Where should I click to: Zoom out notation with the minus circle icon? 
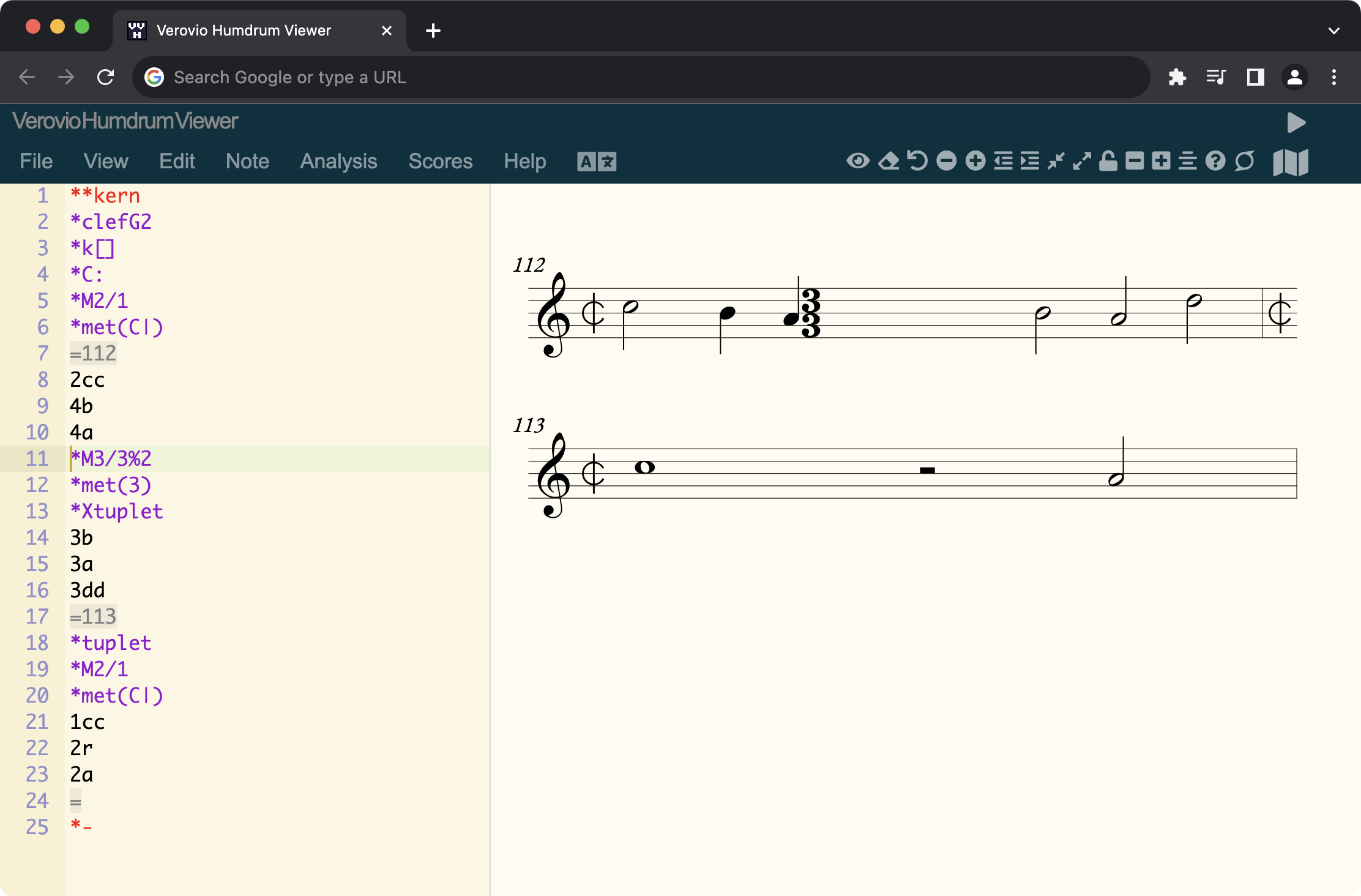click(945, 161)
